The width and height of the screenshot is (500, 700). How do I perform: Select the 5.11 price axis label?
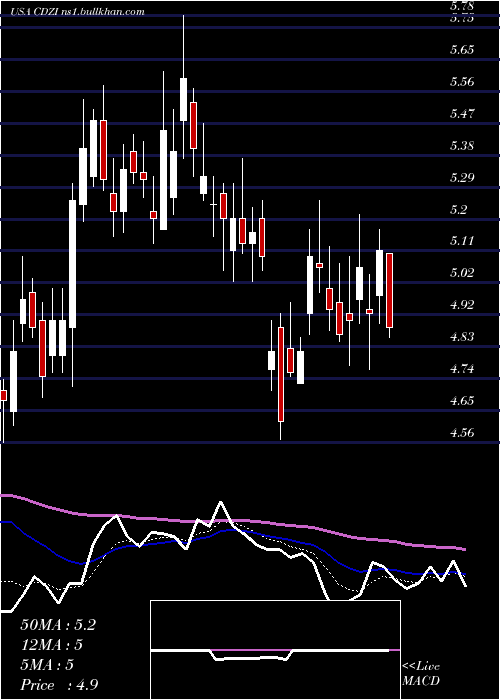(x=462, y=241)
